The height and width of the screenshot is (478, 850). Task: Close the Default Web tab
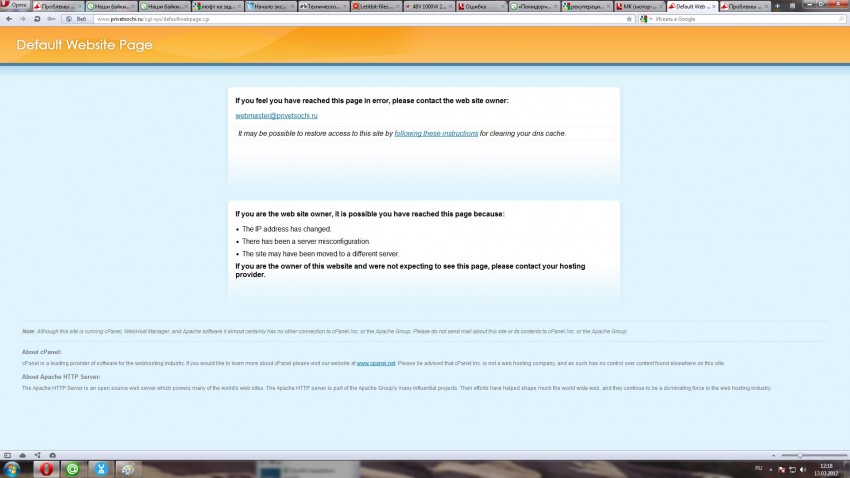[714, 6]
